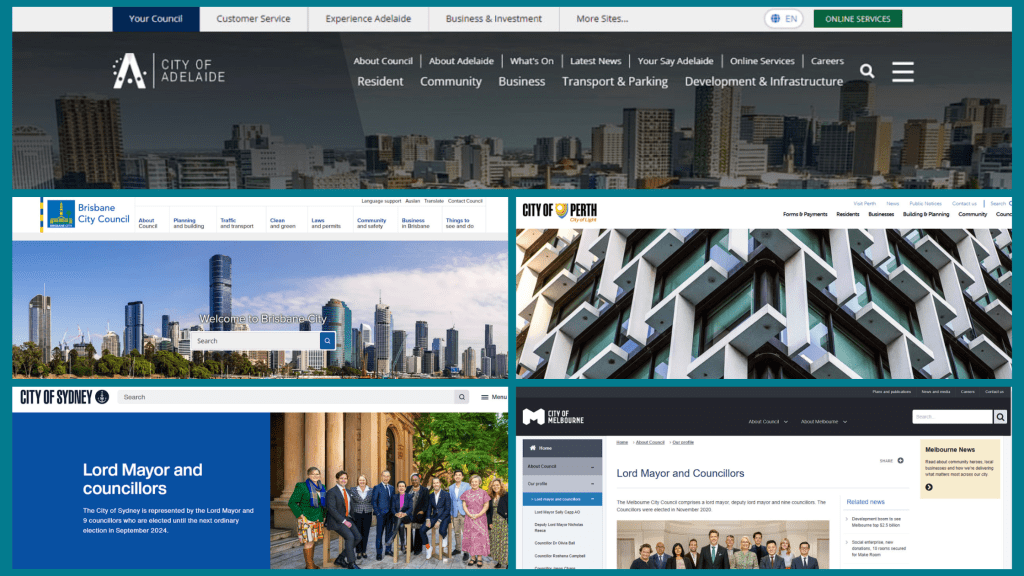
Task: Expand the About Council dropdown on Melbourne
Action: click(768, 422)
